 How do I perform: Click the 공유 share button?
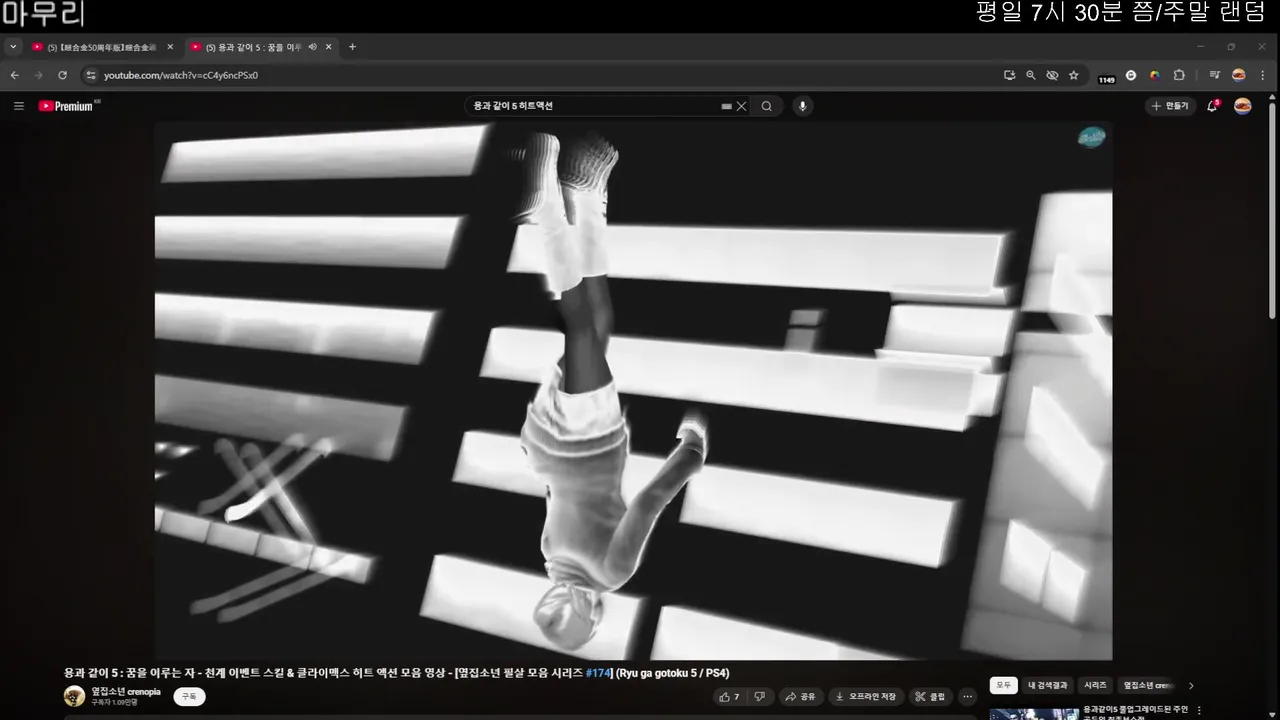point(800,696)
